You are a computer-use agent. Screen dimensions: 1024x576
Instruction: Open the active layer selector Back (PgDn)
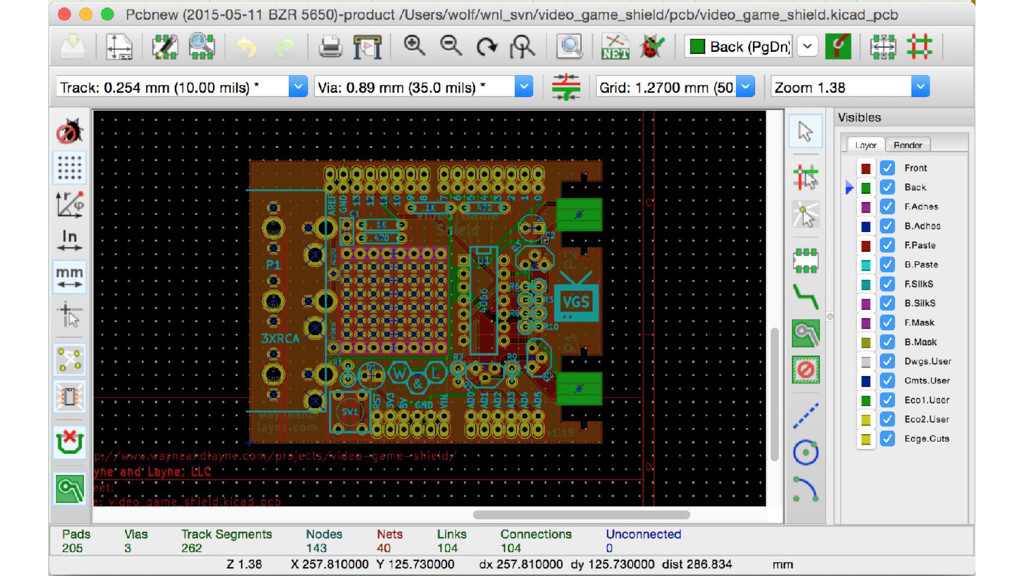pyautogui.click(x=739, y=47)
